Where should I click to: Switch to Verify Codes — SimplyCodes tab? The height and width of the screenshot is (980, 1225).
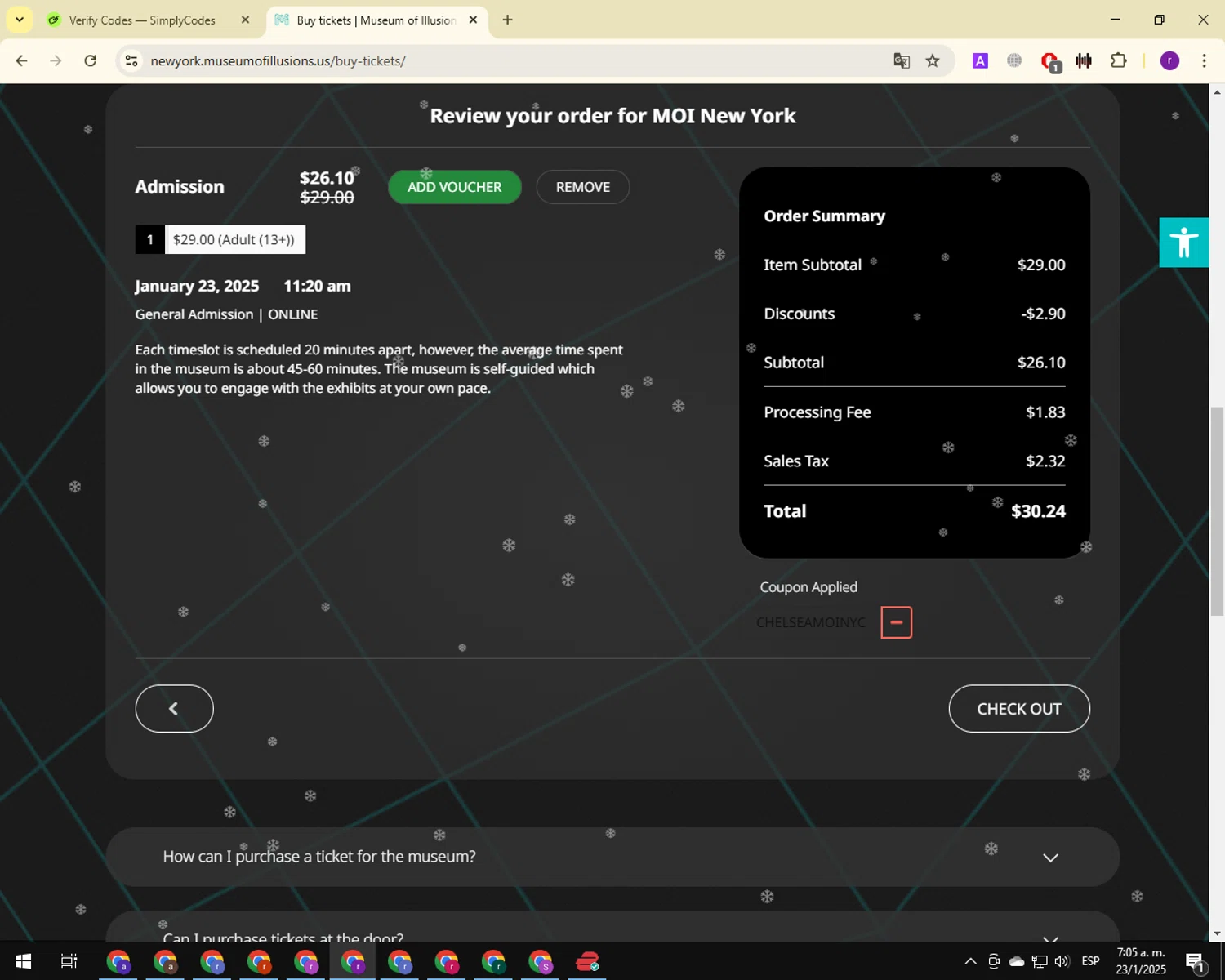tap(141, 20)
